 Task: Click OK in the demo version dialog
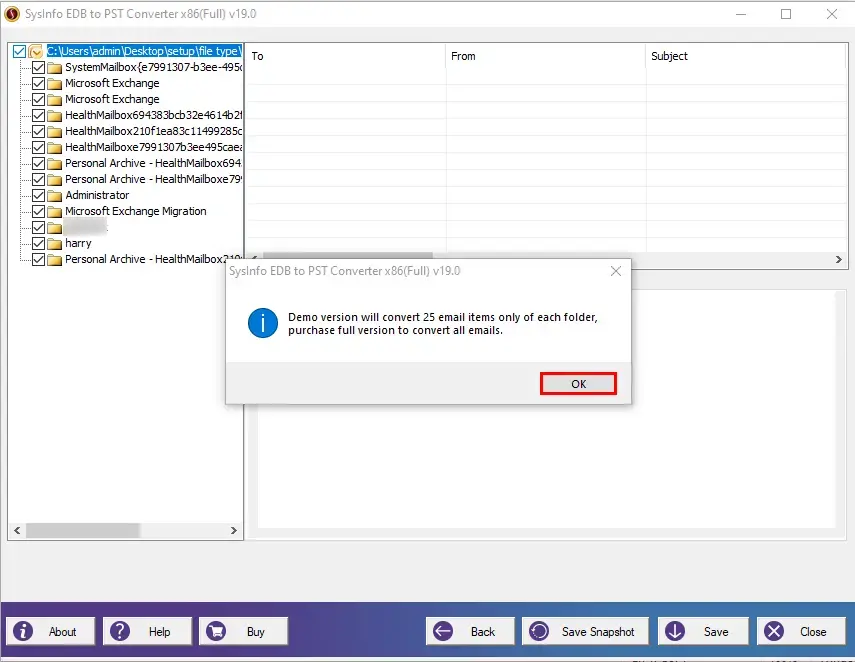578,384
